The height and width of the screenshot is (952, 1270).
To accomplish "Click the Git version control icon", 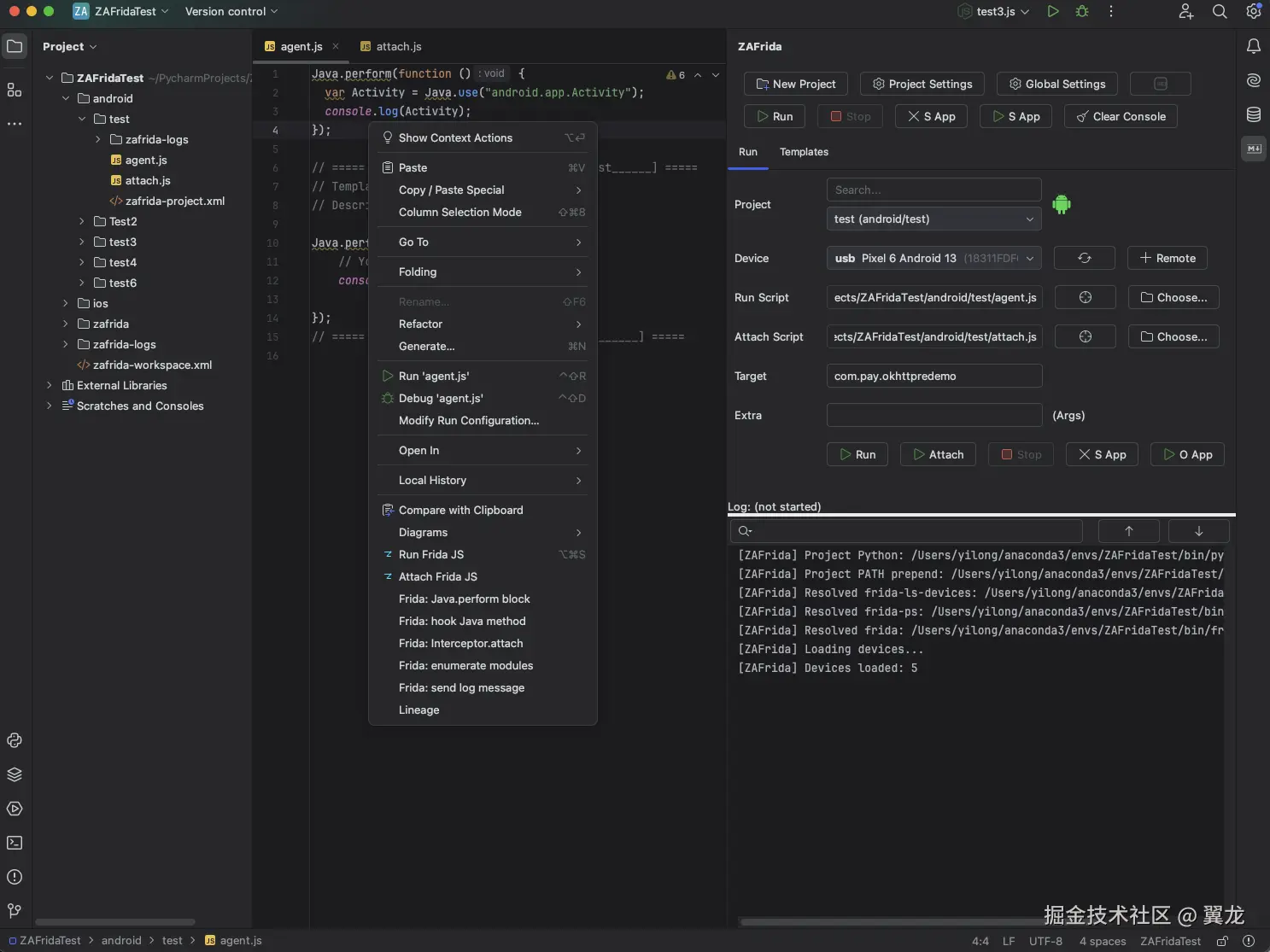I will pos(15,911).
